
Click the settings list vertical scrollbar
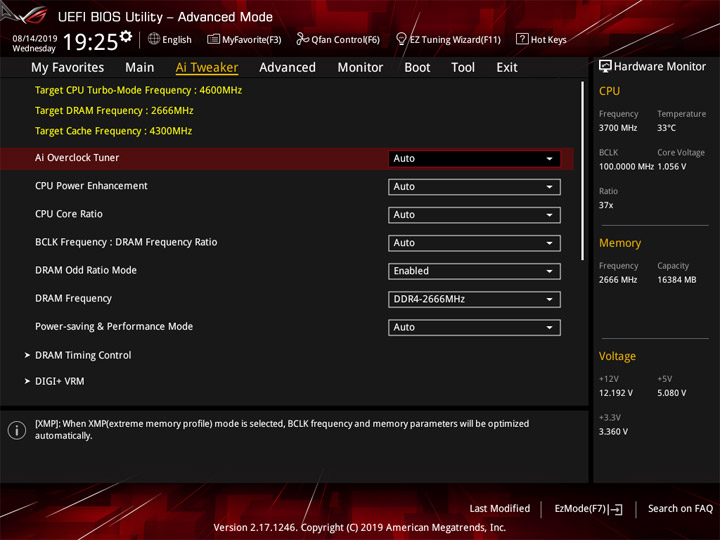pyautogui.click(x=583, y=171)
